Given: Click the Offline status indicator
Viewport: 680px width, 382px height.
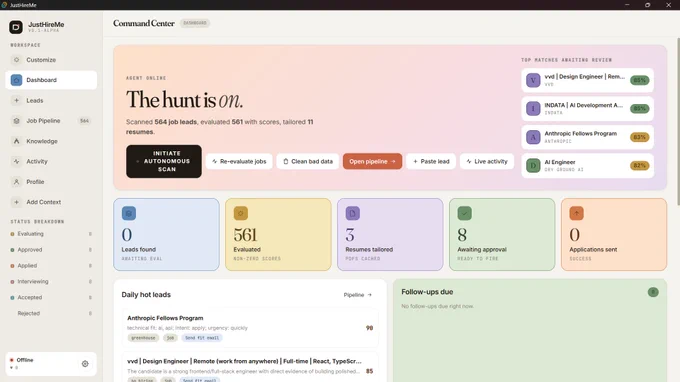Looking at the screenshot, I should 22,360.
